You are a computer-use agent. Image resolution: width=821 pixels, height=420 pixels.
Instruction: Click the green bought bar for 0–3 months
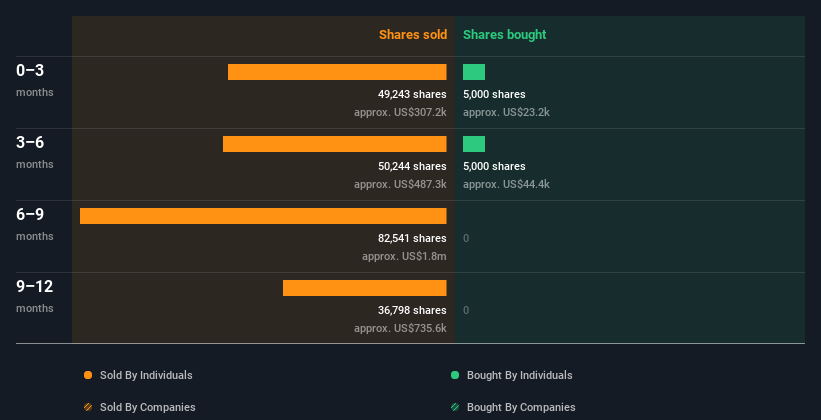(x=474, y=72)
